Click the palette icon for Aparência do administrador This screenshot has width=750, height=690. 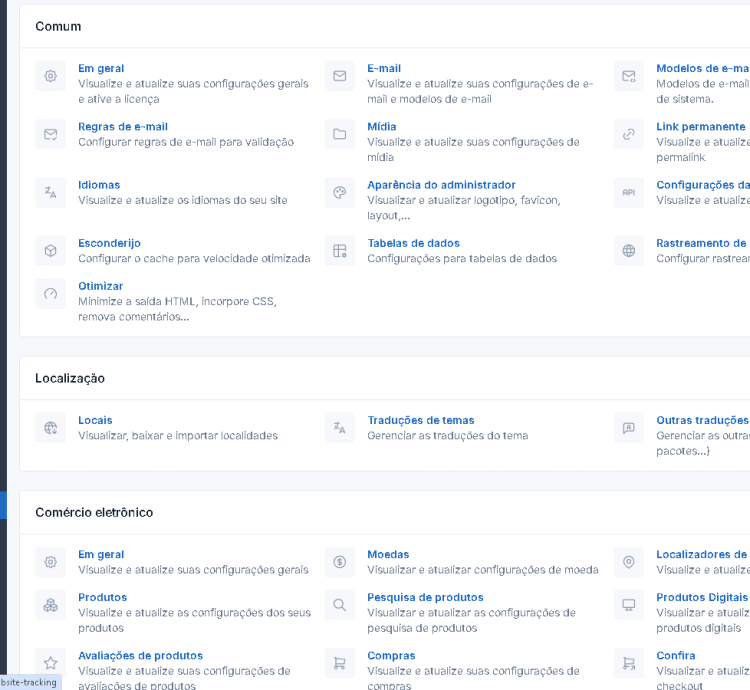339,192
